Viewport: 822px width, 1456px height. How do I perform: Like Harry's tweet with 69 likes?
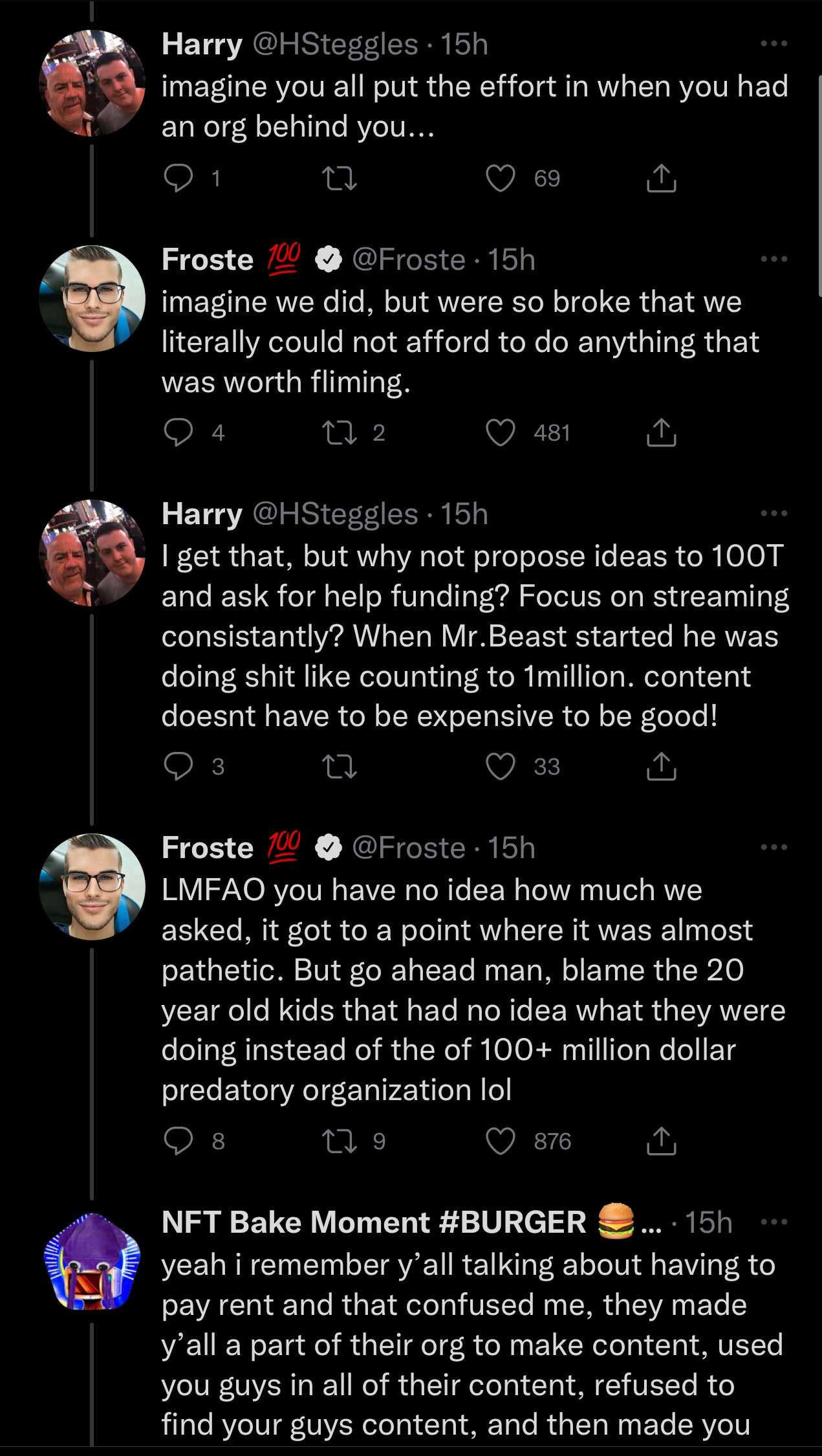click(501, 178)
